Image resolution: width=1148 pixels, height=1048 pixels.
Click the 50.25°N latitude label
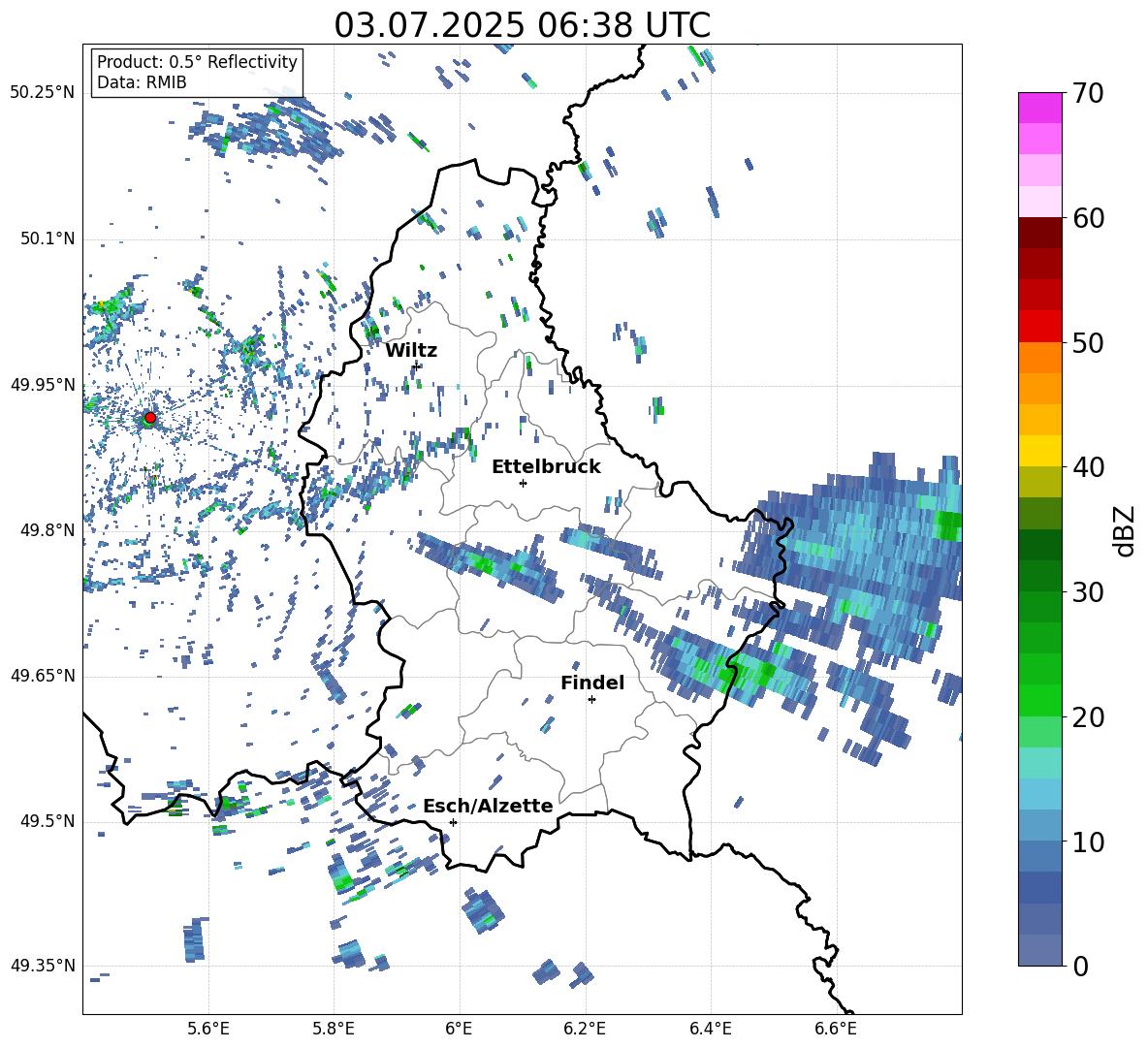[x=43, y=93]
